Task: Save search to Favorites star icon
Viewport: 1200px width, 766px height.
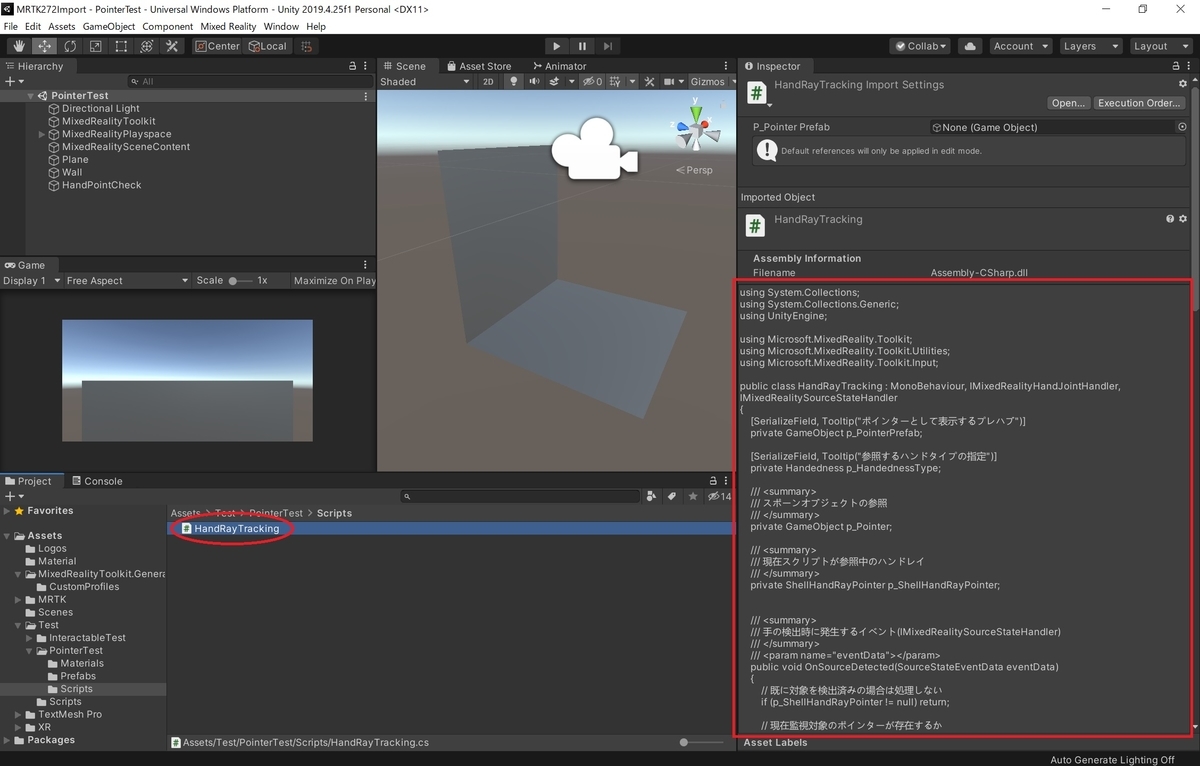Action: coord(692,496)
